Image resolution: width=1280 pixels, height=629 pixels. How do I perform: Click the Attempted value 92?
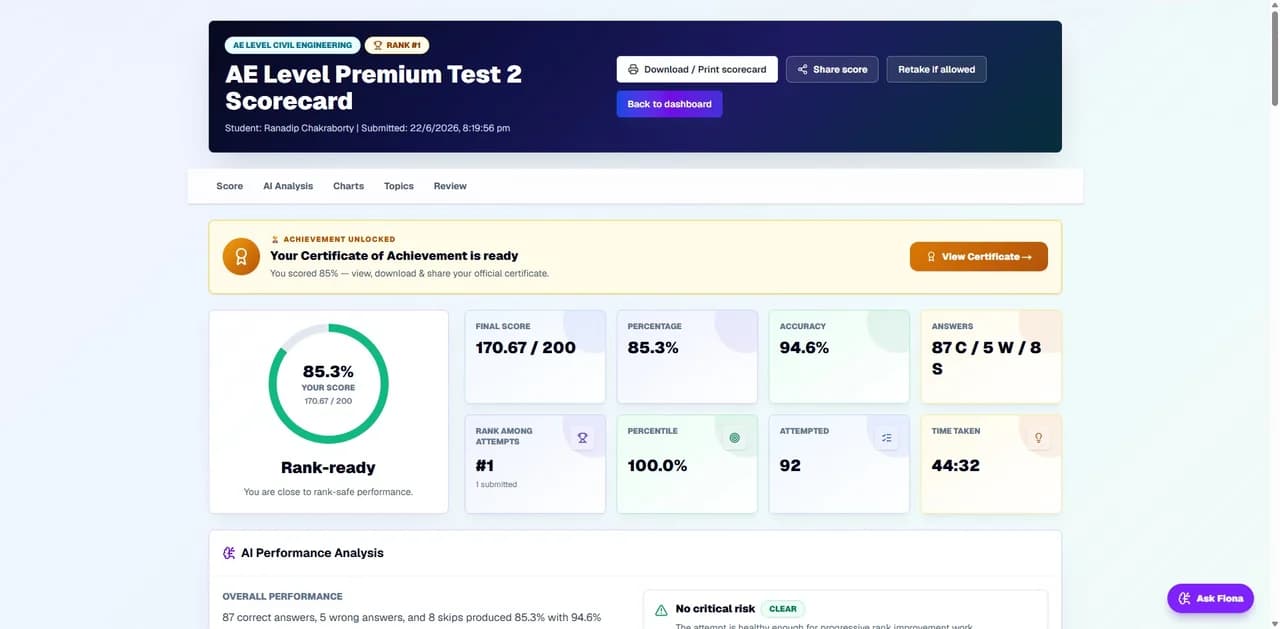pos(790,465)
